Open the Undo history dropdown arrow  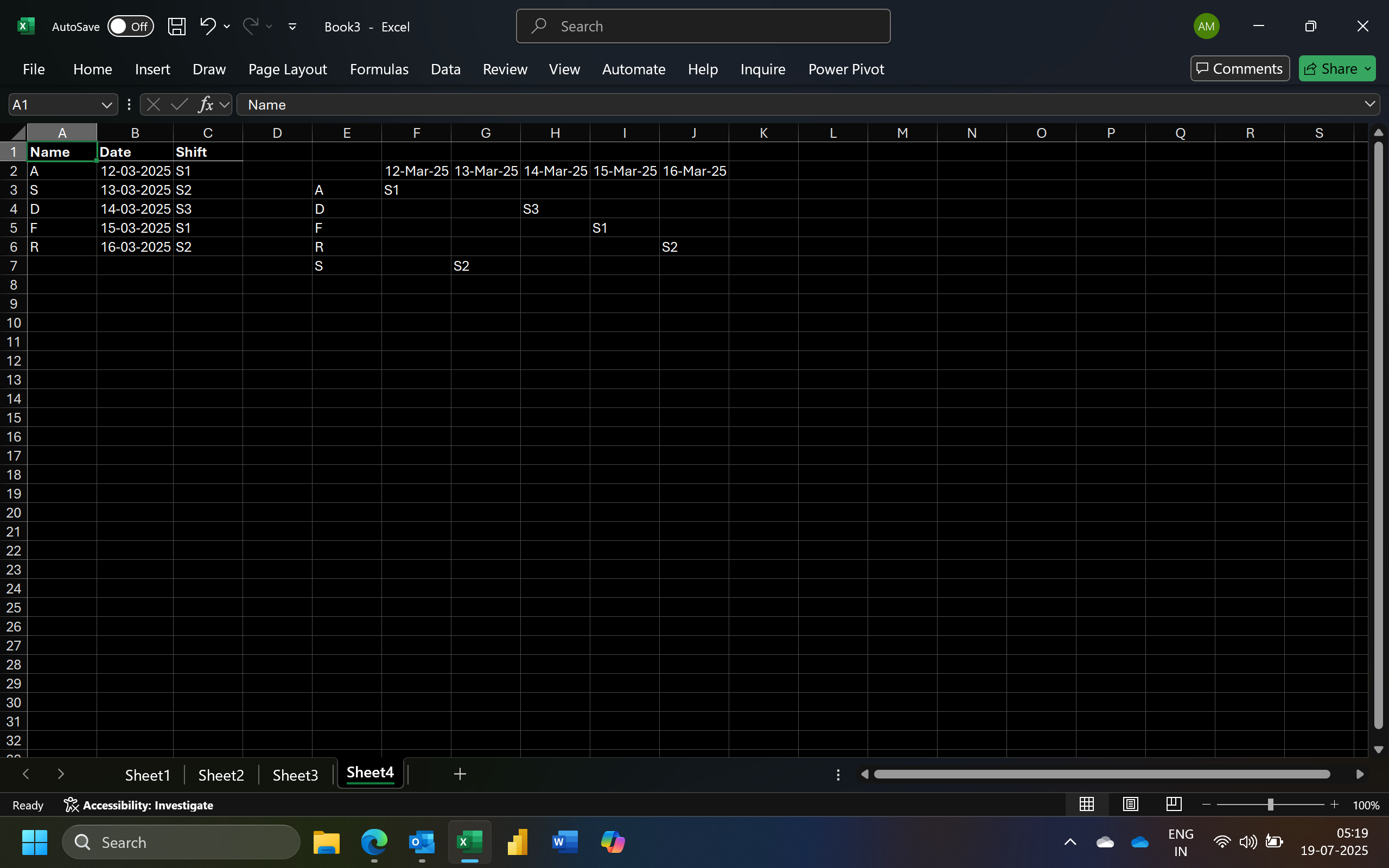click(x=227, y=27)
